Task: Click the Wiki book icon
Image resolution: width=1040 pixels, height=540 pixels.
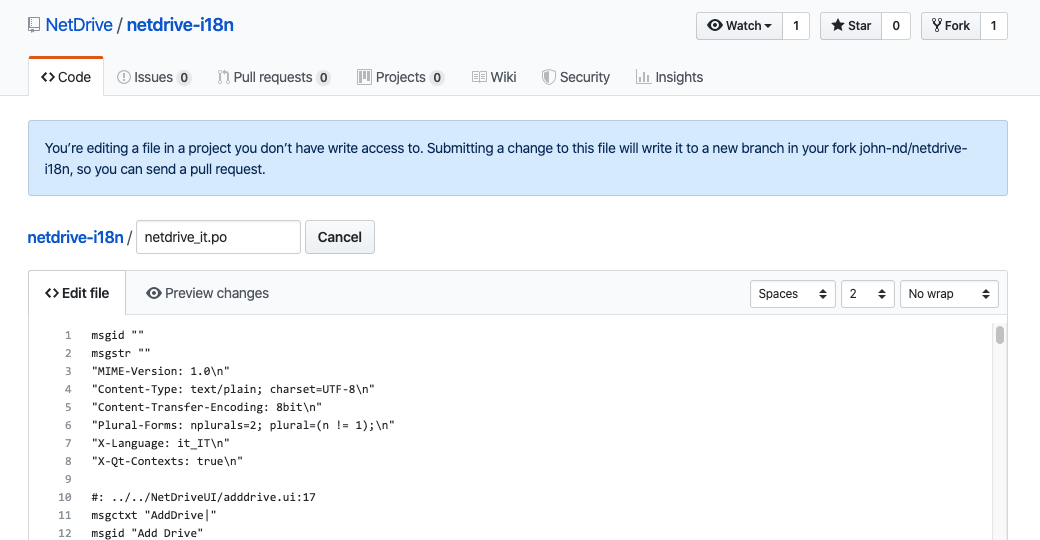Action: [x=480, y=77]
